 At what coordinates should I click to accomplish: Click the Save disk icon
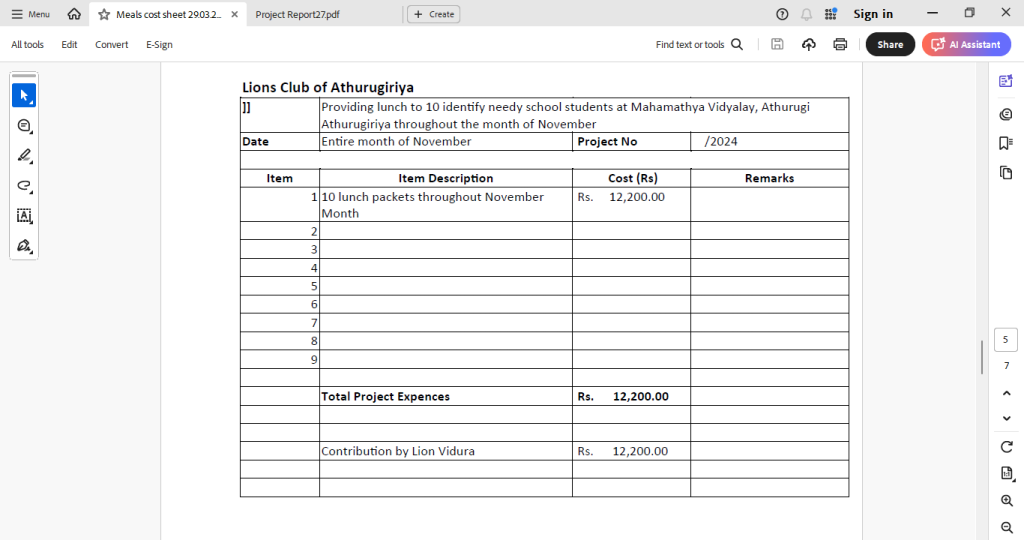(x=777, y=44)
